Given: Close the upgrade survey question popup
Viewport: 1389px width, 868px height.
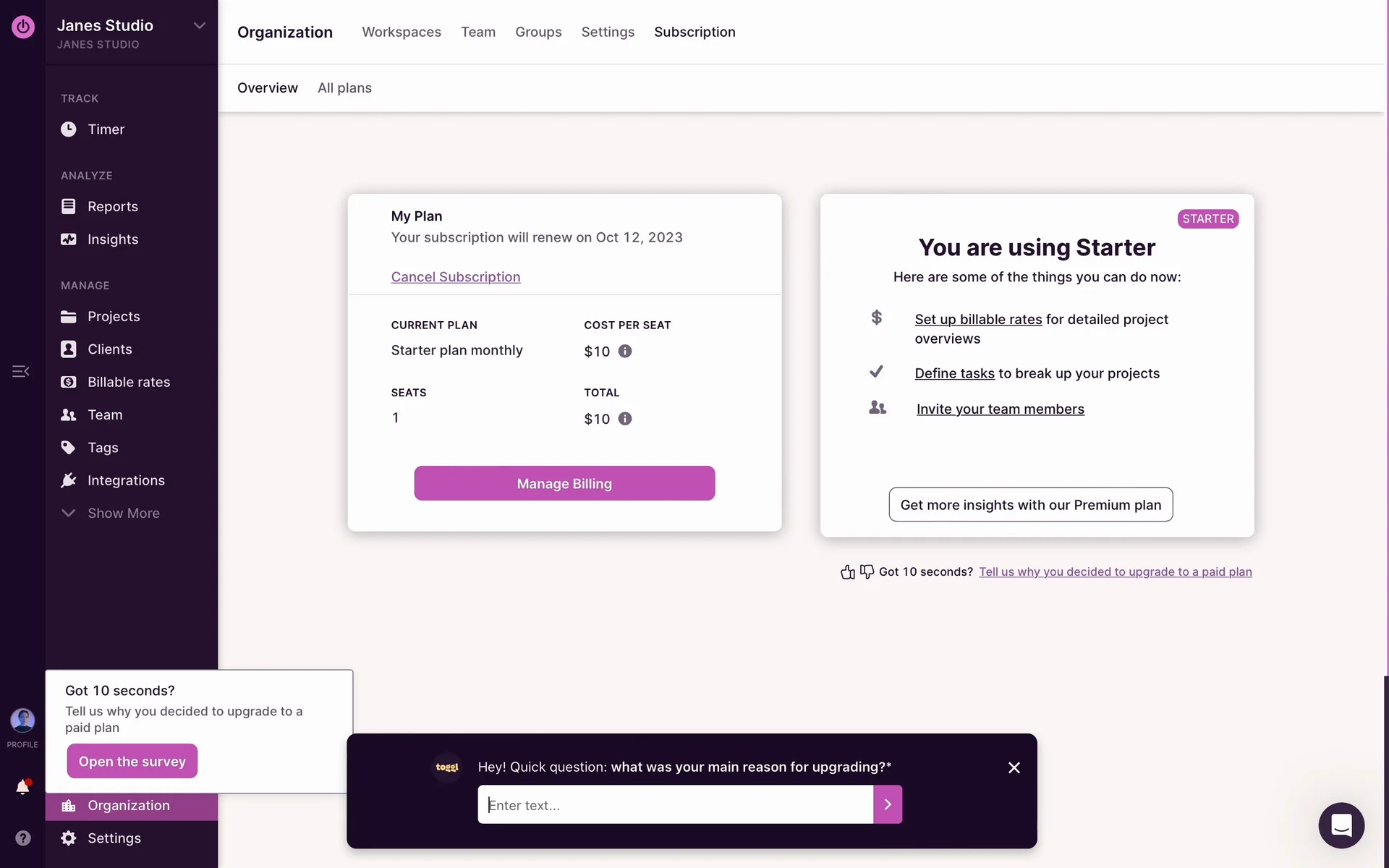Looking at the screenshot, I should point(1014,767).
